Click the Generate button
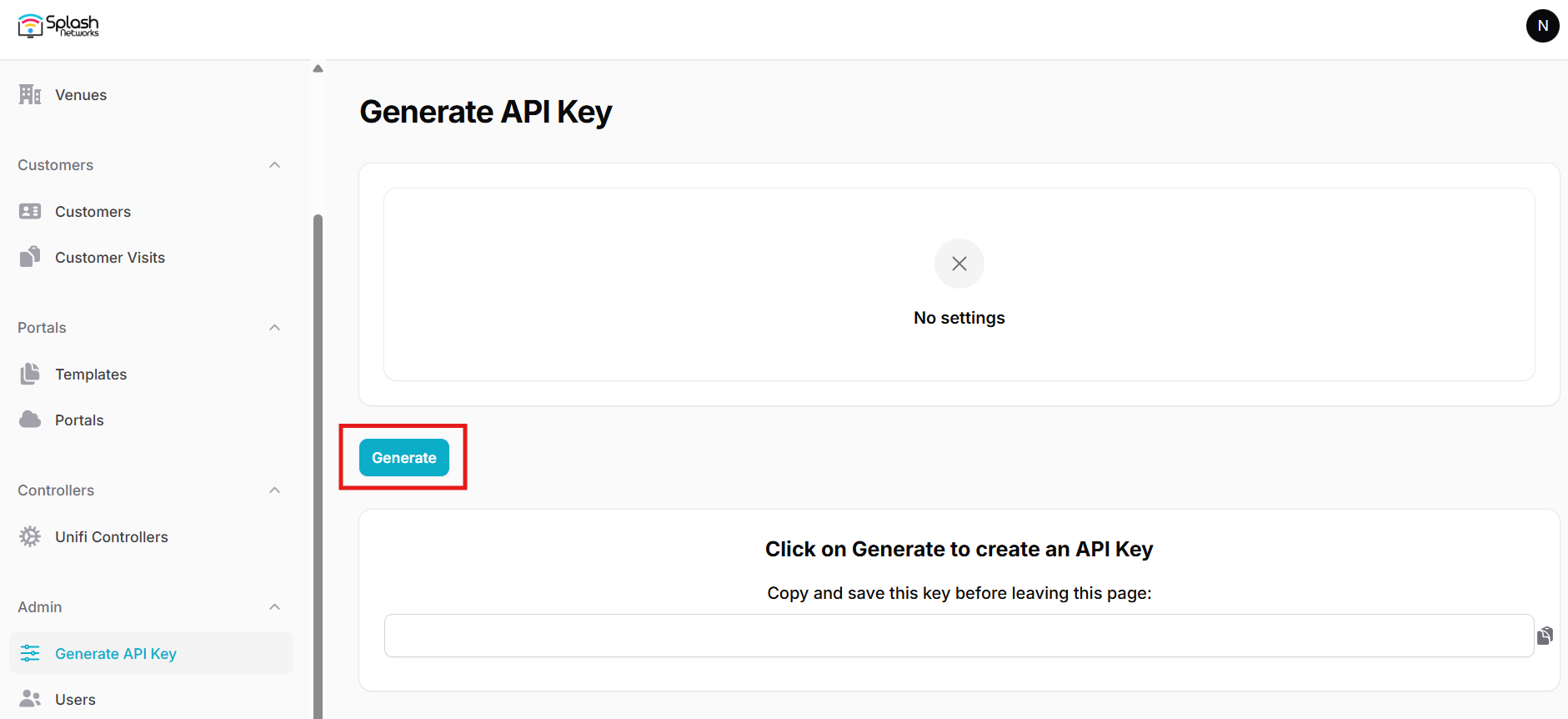This screenshot has height=719, width=1568. 404,457
